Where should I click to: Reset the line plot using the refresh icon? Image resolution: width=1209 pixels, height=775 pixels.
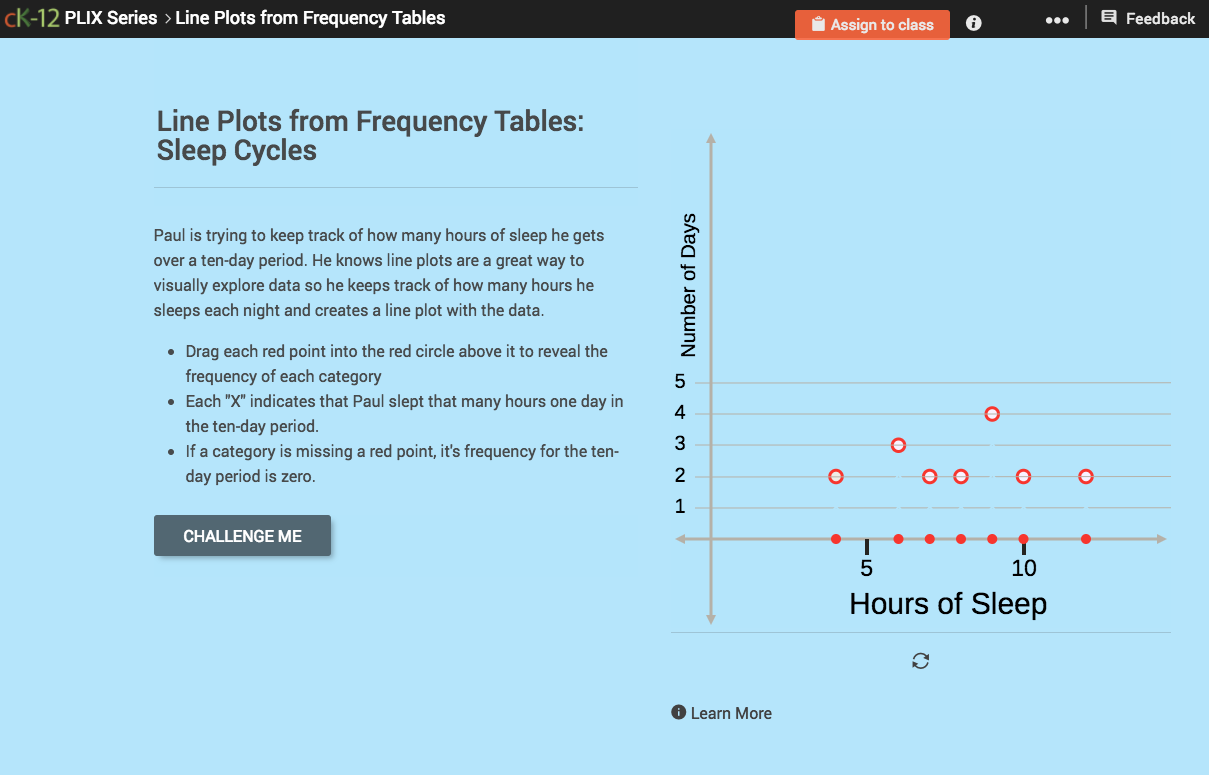tap(920, 660)
